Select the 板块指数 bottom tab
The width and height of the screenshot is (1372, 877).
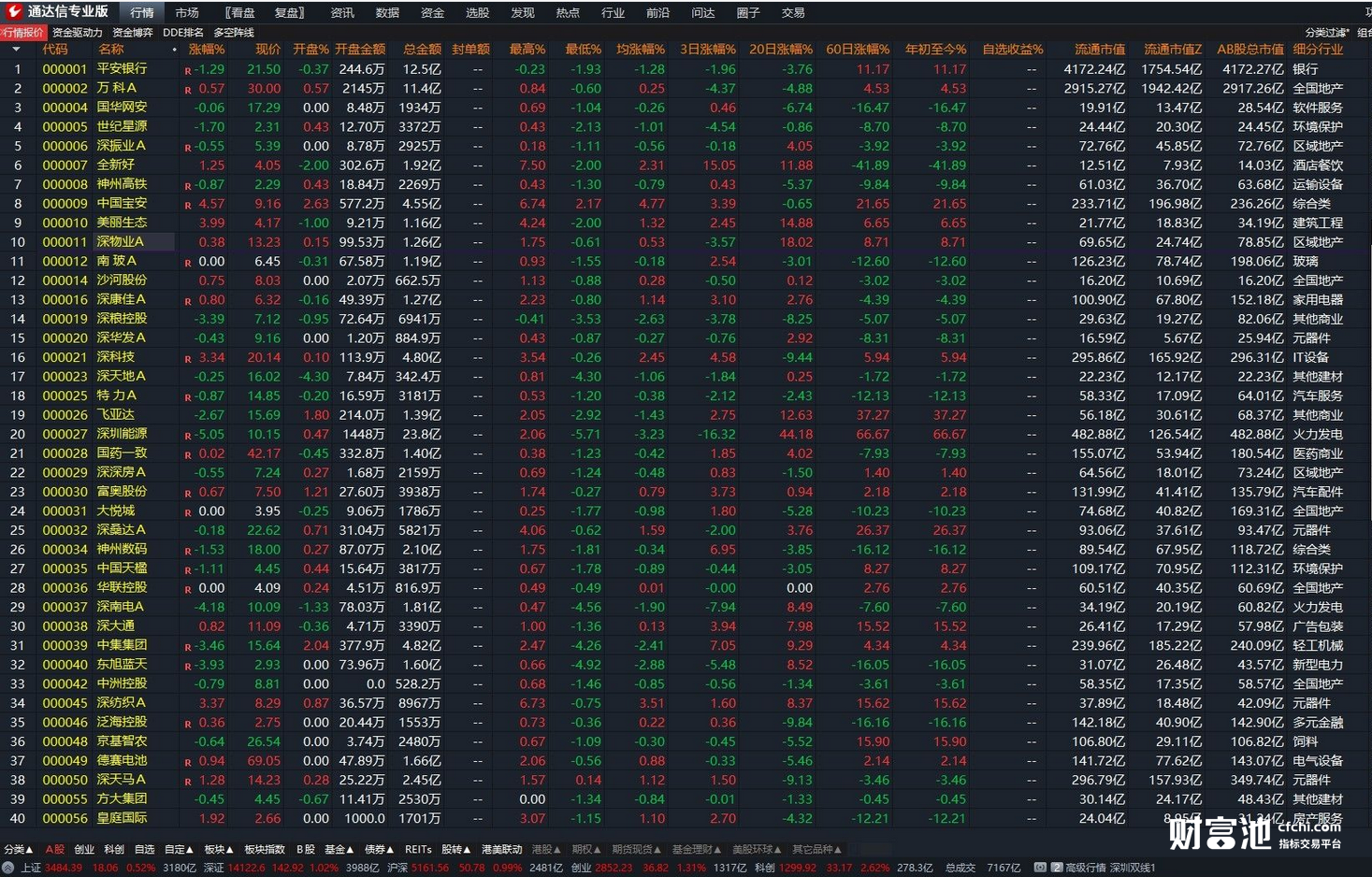(265, 850)
